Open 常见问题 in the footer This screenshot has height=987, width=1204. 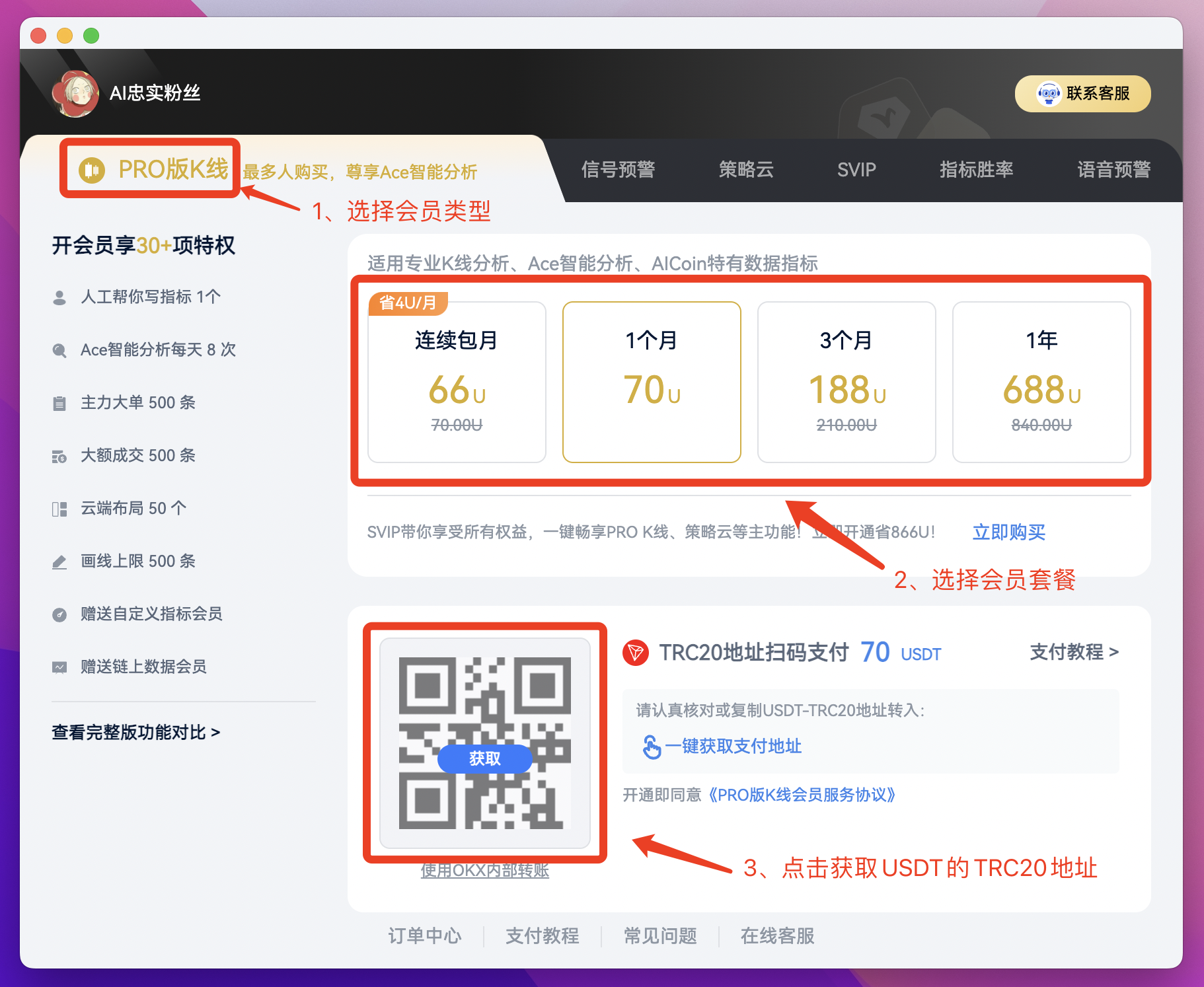pos(660,935)
